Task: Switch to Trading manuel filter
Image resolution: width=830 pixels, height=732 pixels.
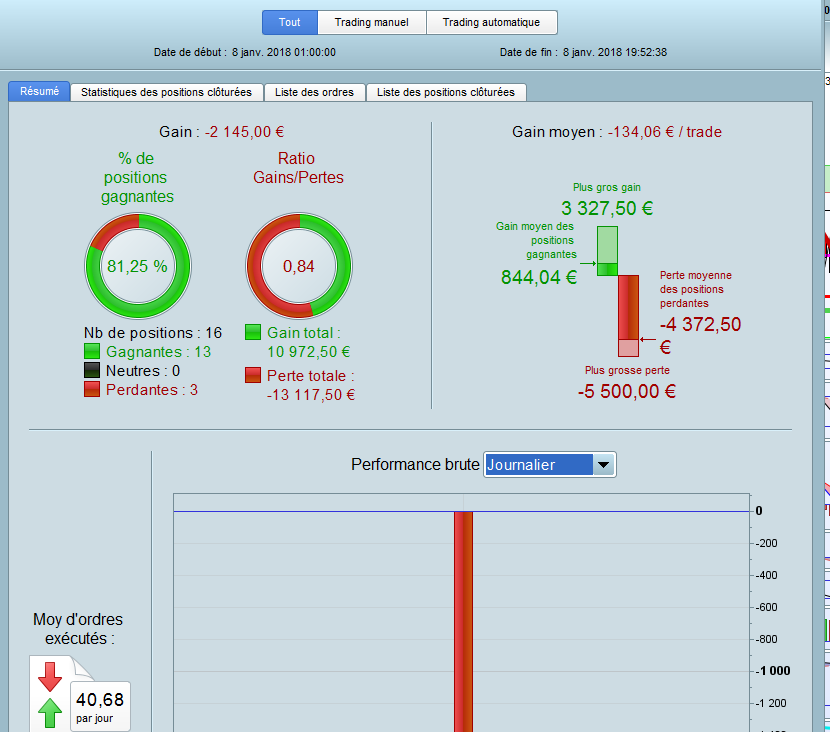Action: [x=372, y=22]
